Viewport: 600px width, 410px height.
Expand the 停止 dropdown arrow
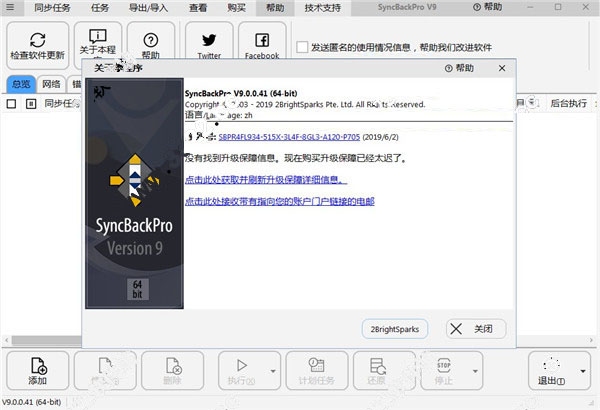(x=475, y=371)
